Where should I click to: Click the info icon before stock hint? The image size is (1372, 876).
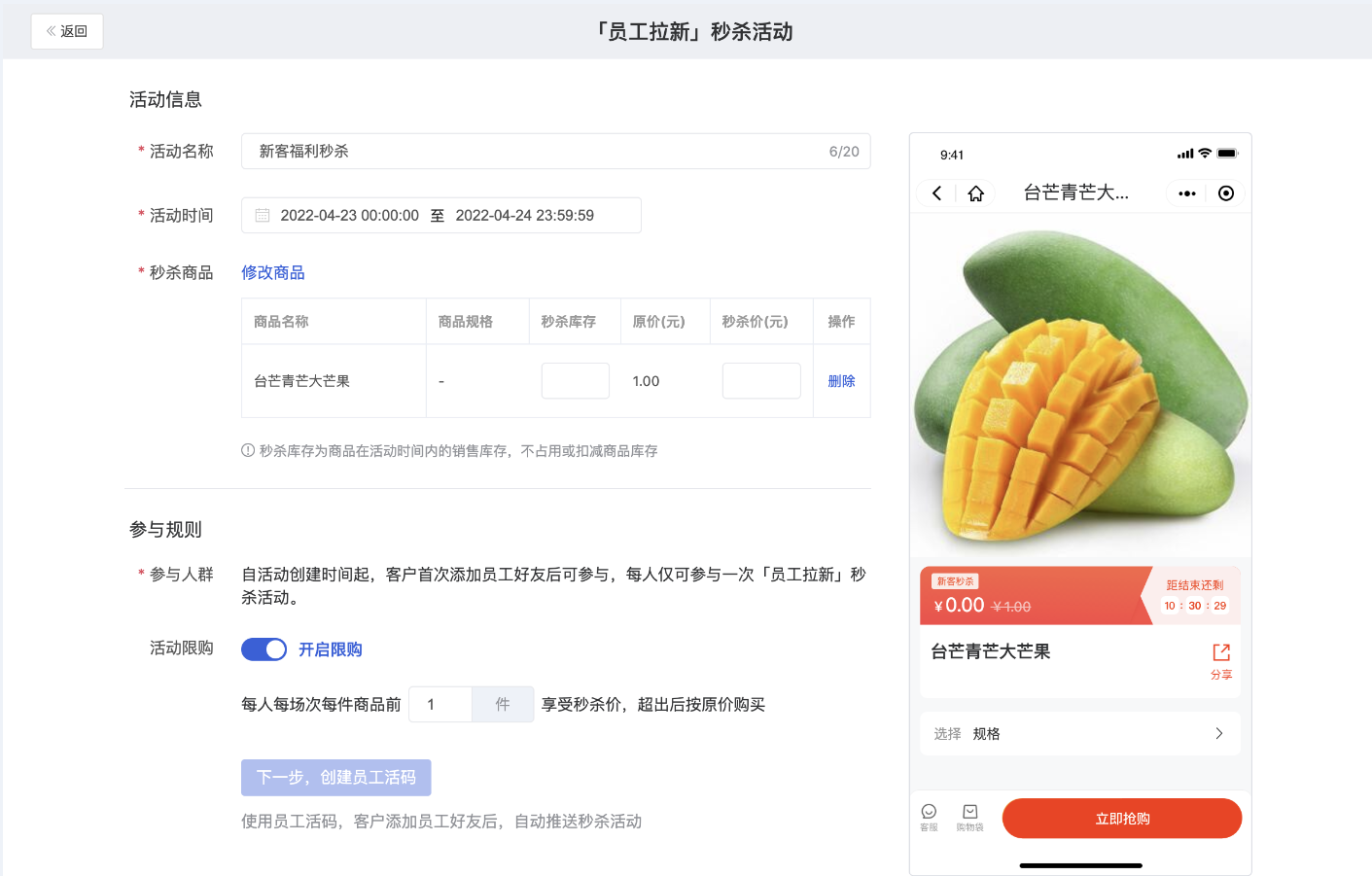pyautogui.click(x=248, y=451)
